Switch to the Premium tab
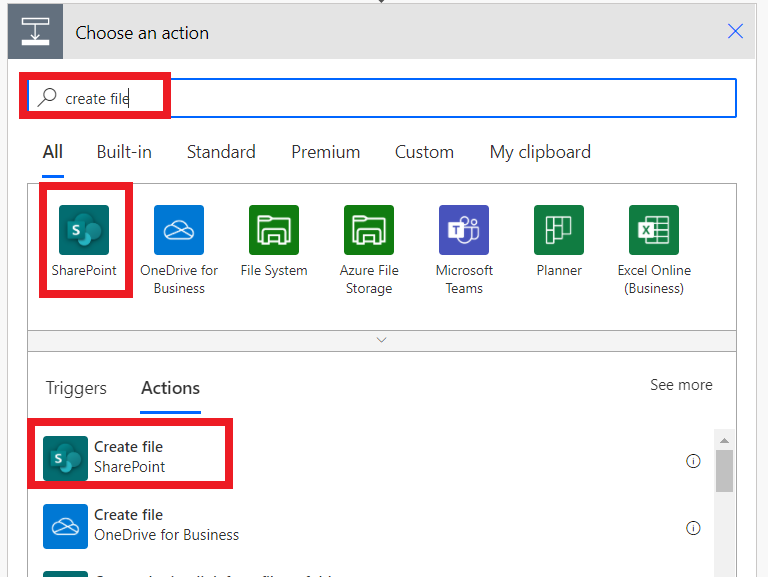Viewport: 768px width, 577px height. coord(325,152)
